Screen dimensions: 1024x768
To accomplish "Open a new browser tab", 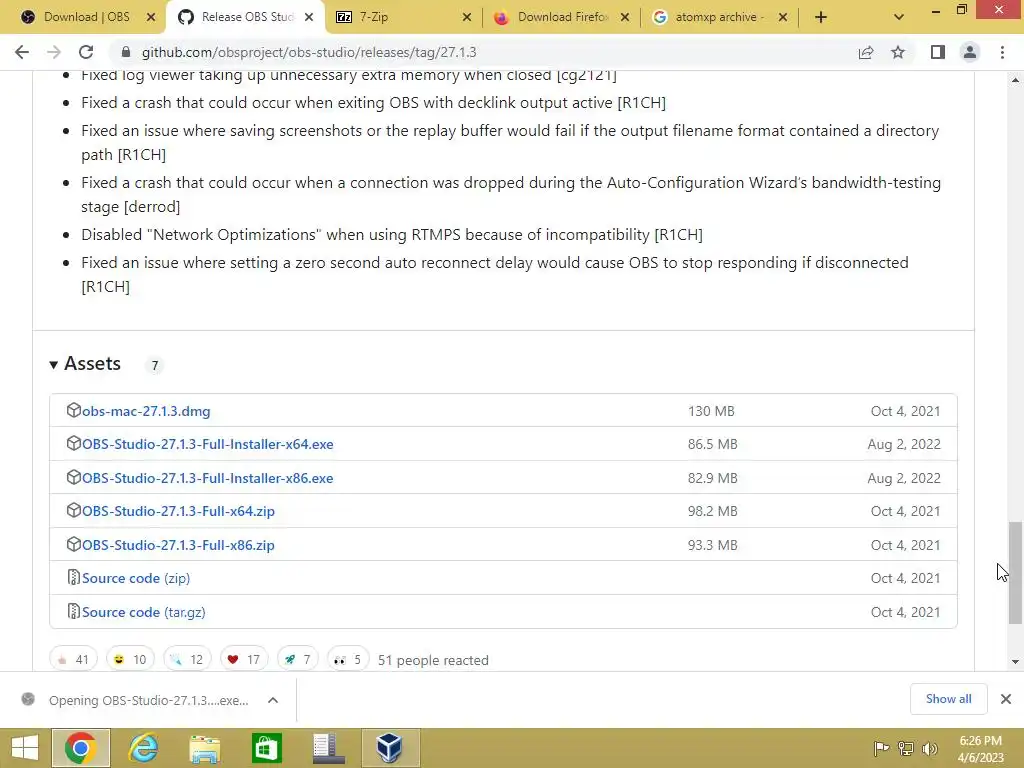I will [821, 18].
